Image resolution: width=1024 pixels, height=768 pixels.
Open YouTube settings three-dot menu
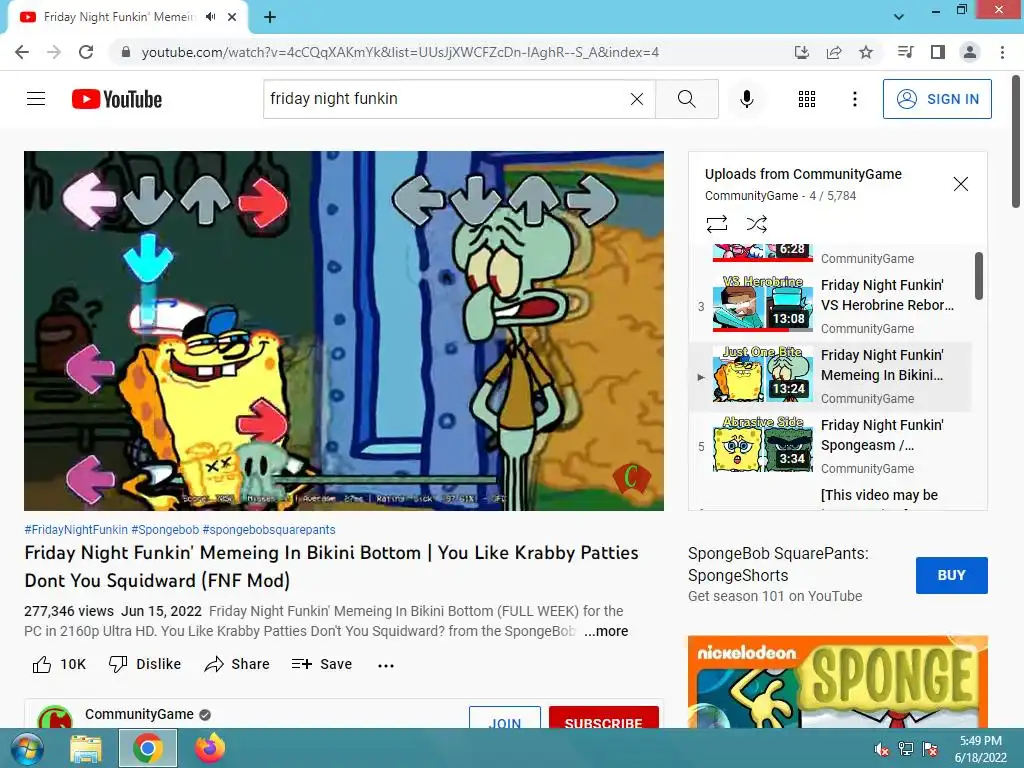tap(854, 99)
